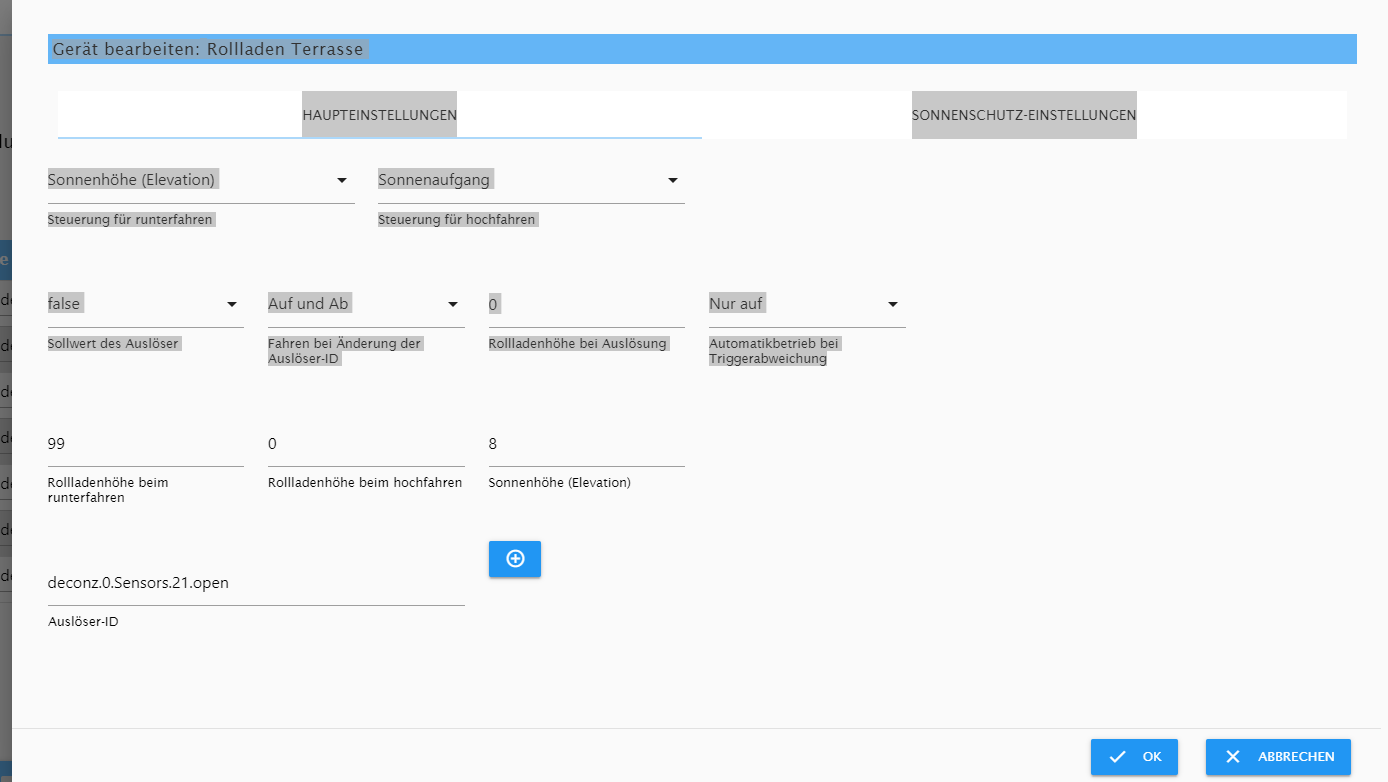Confirm the dialog with OK
Screen dimensions: 1388x782
1134,757
